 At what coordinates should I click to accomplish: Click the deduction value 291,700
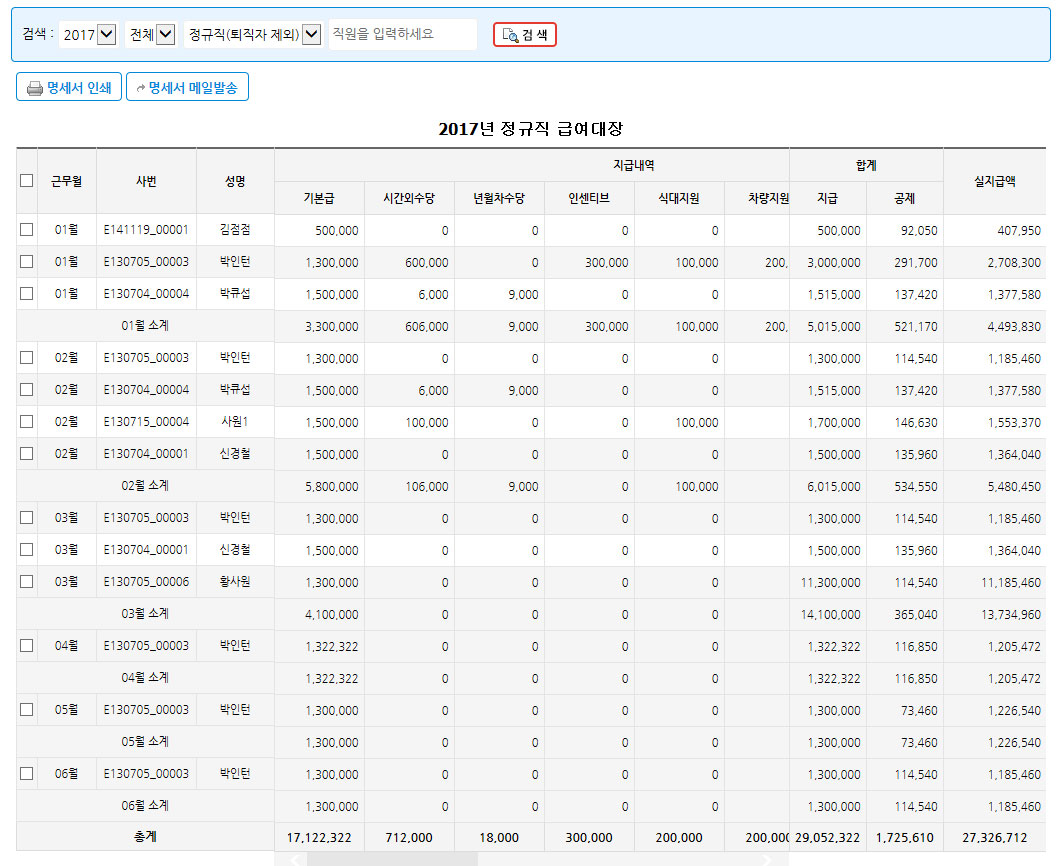click(916, 262)
